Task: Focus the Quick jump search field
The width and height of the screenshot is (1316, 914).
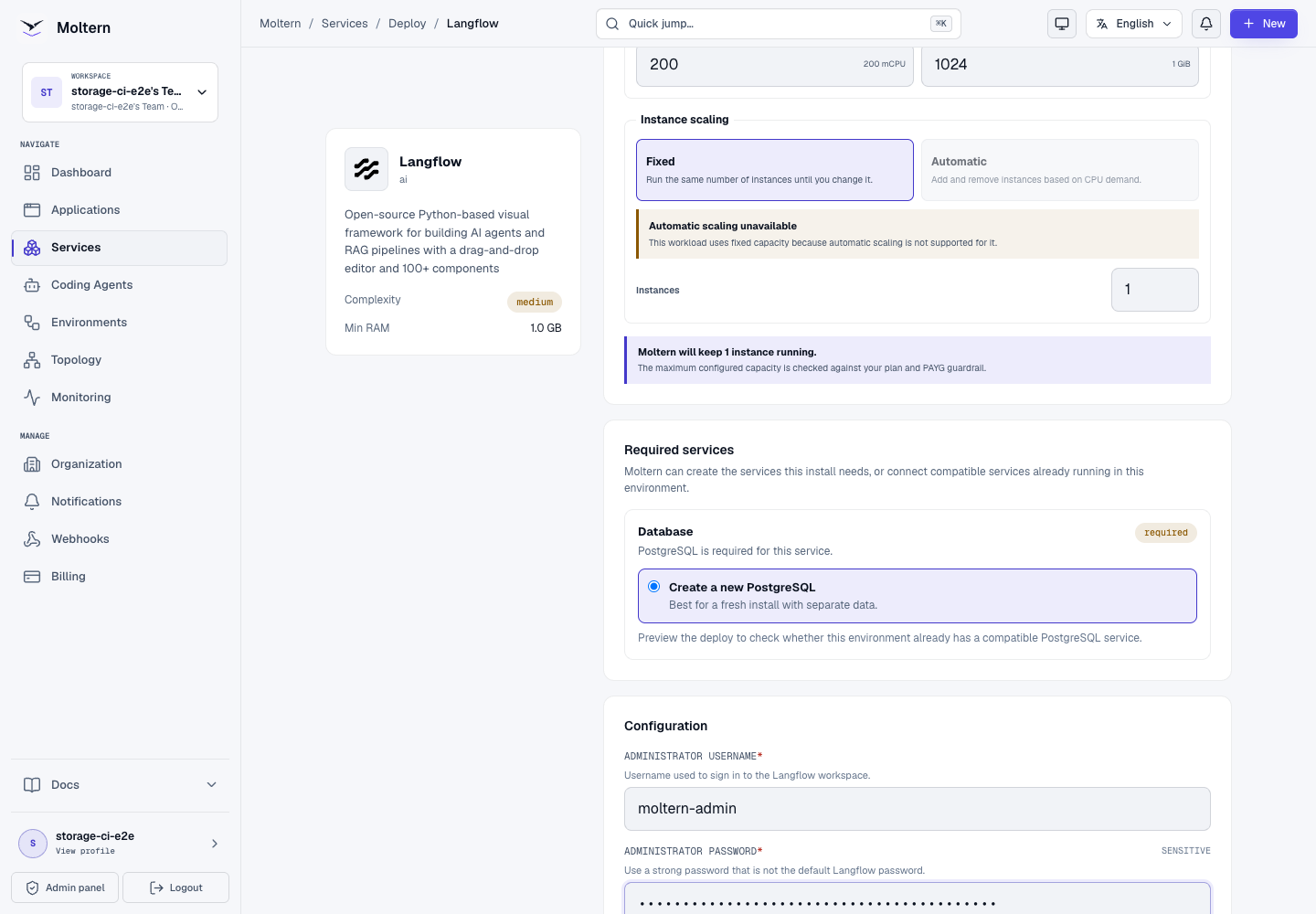Action: tap(779, 24)
